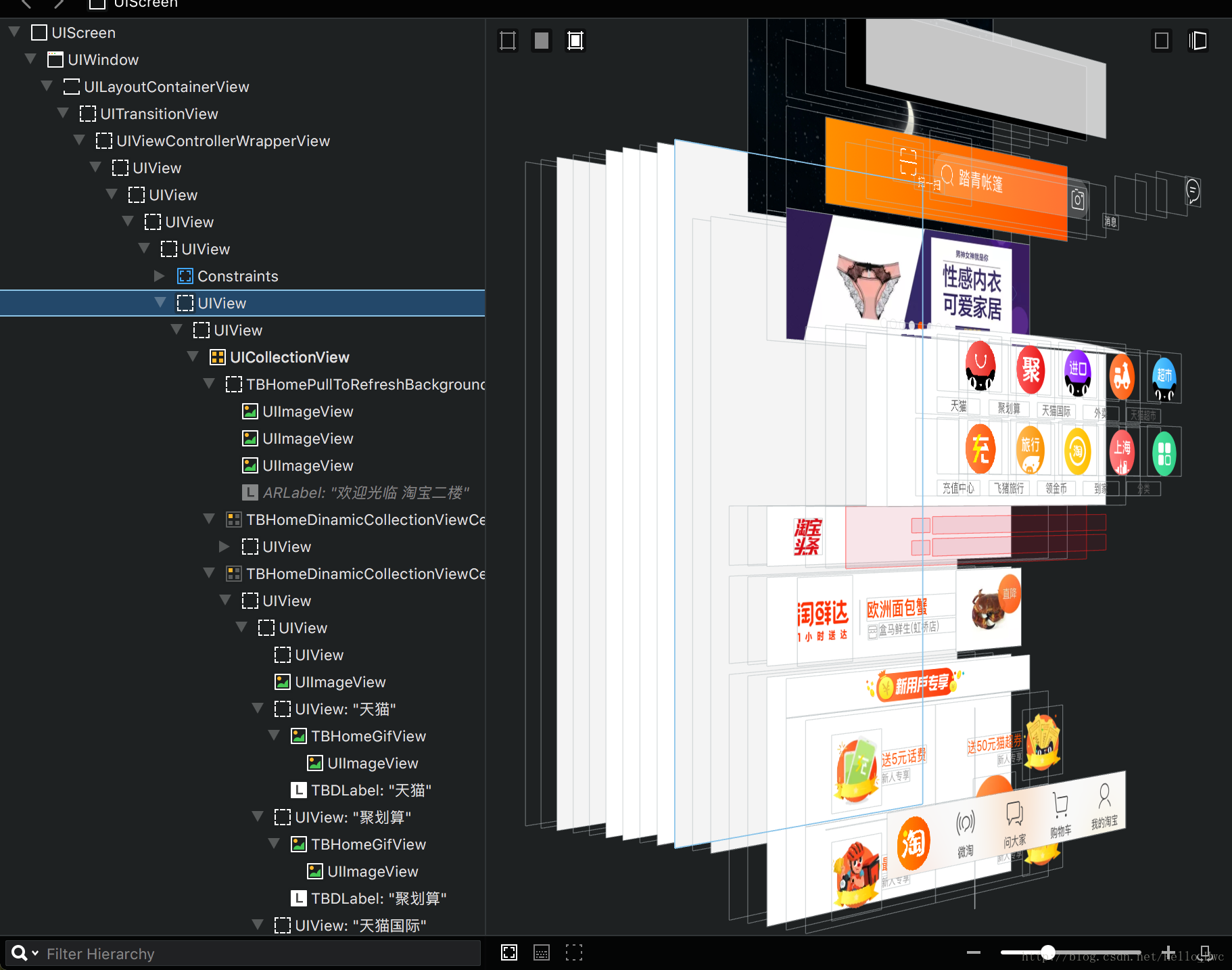
Task: Collapse the UICollectionView node
Action: pyautogui.click(x=193, y=356)
